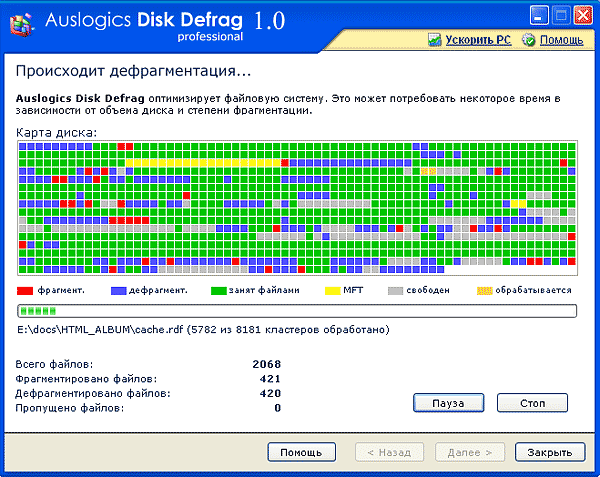Screen dimensions: 600x477
Task: Open the Ускорить PC link
Action: (x=478, y=40)
